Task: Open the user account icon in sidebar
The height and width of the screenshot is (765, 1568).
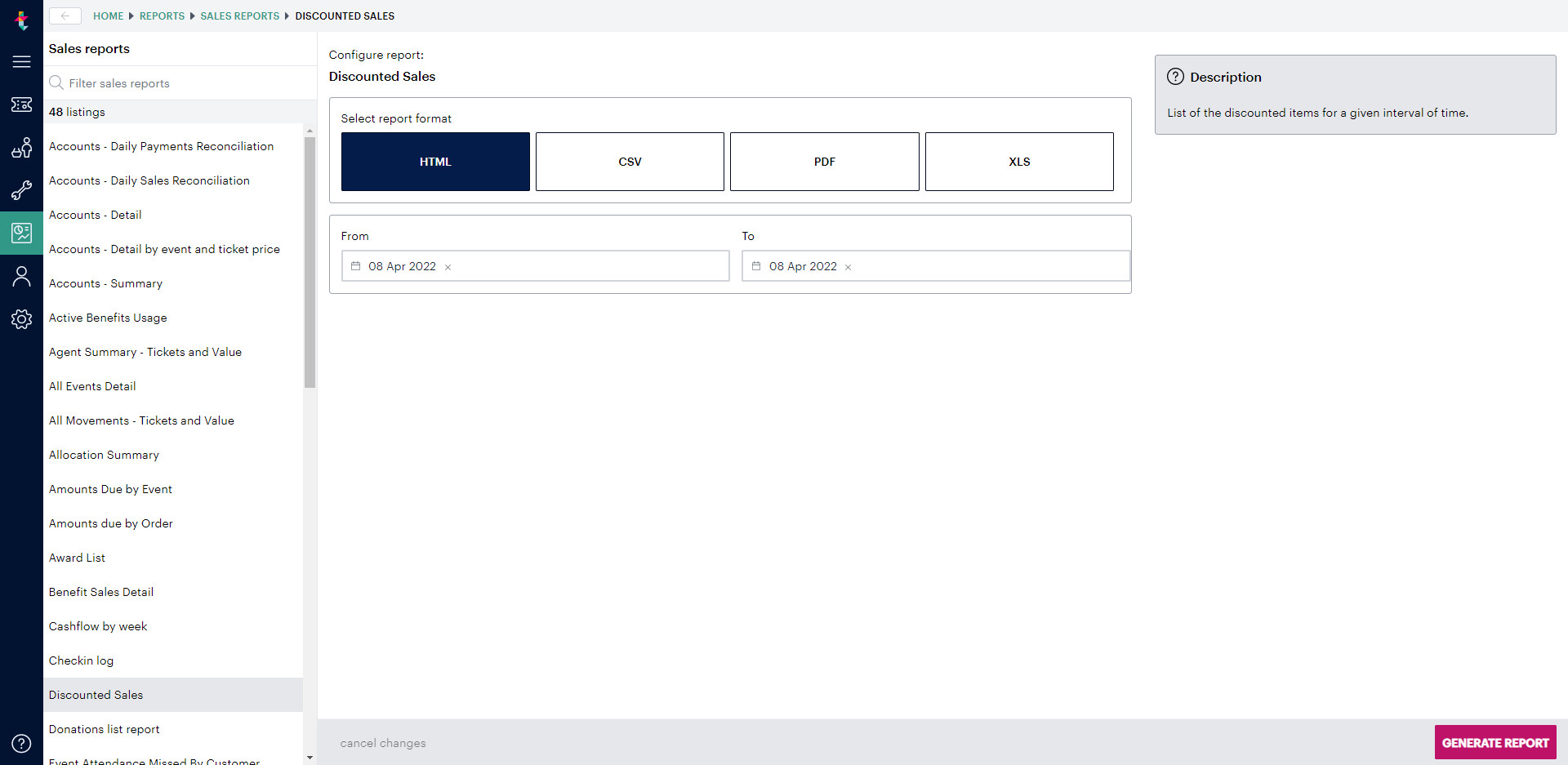Action: pyautogui.click(x=21, y=276)
